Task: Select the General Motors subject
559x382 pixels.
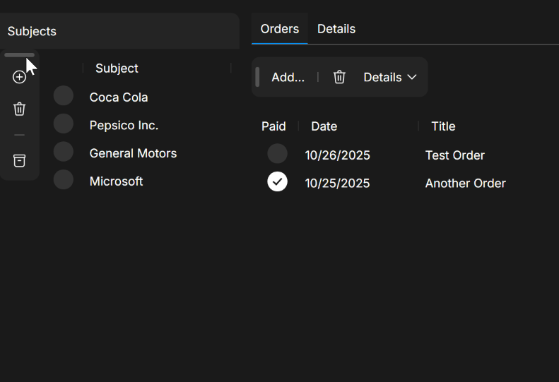Action: click(x=133, y=153)
